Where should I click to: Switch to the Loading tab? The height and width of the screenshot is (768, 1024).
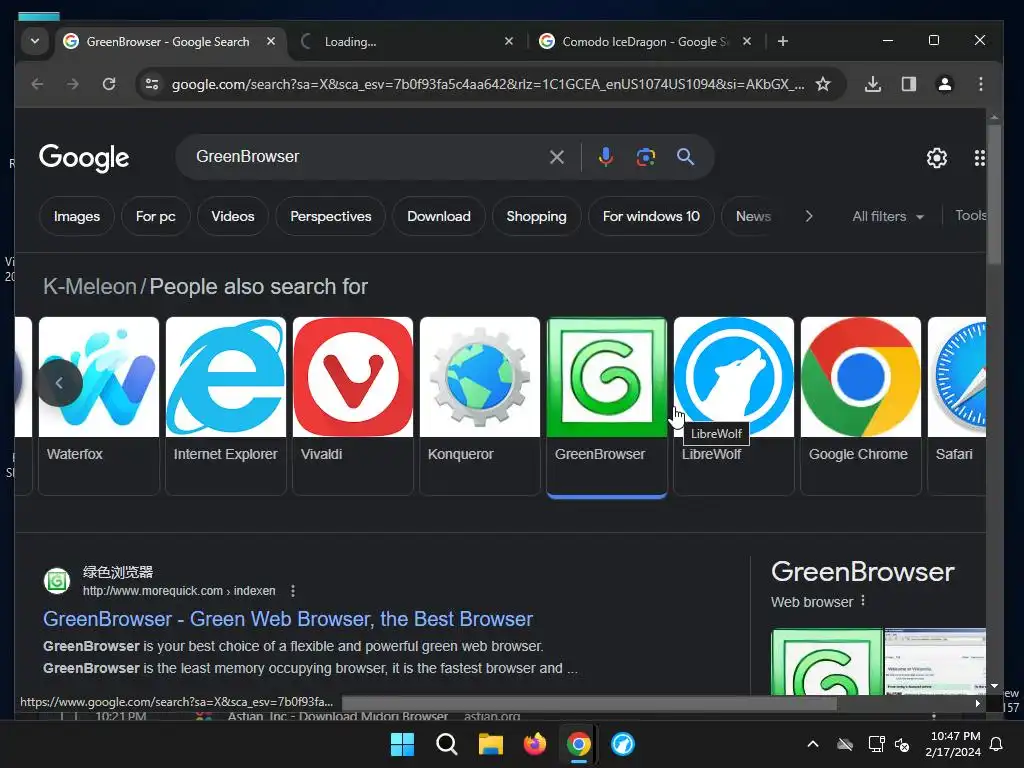pyautogui.click(x=406, y=41)
